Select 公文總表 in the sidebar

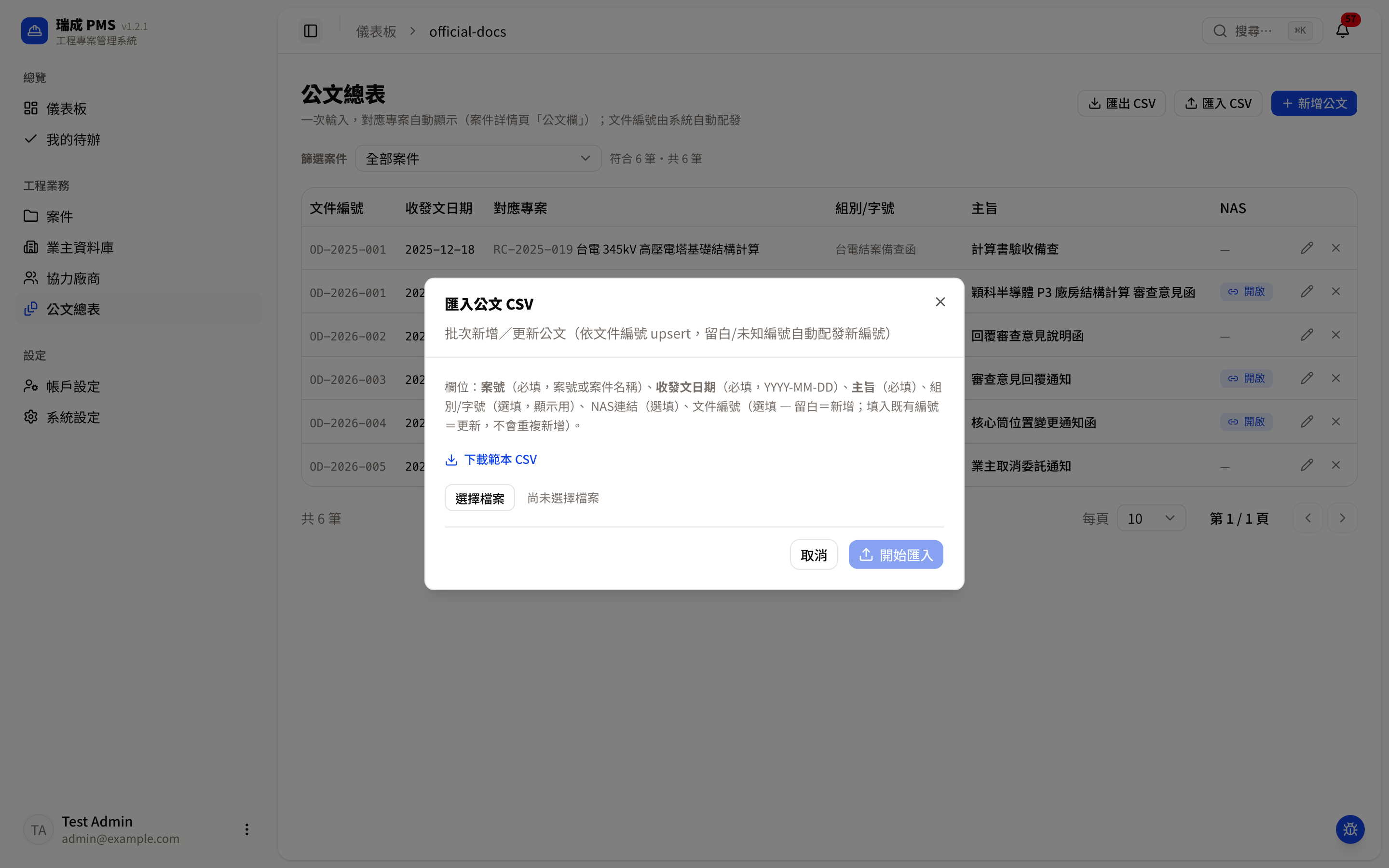[139, 309]
